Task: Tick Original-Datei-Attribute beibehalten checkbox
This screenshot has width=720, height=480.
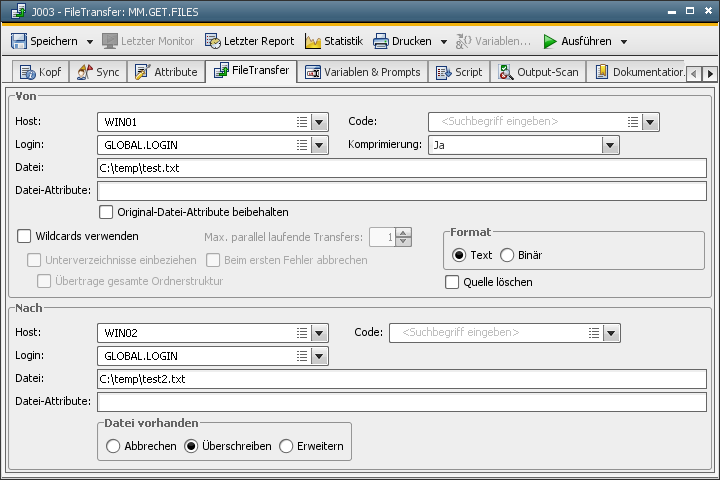Action: pos(106,212)
